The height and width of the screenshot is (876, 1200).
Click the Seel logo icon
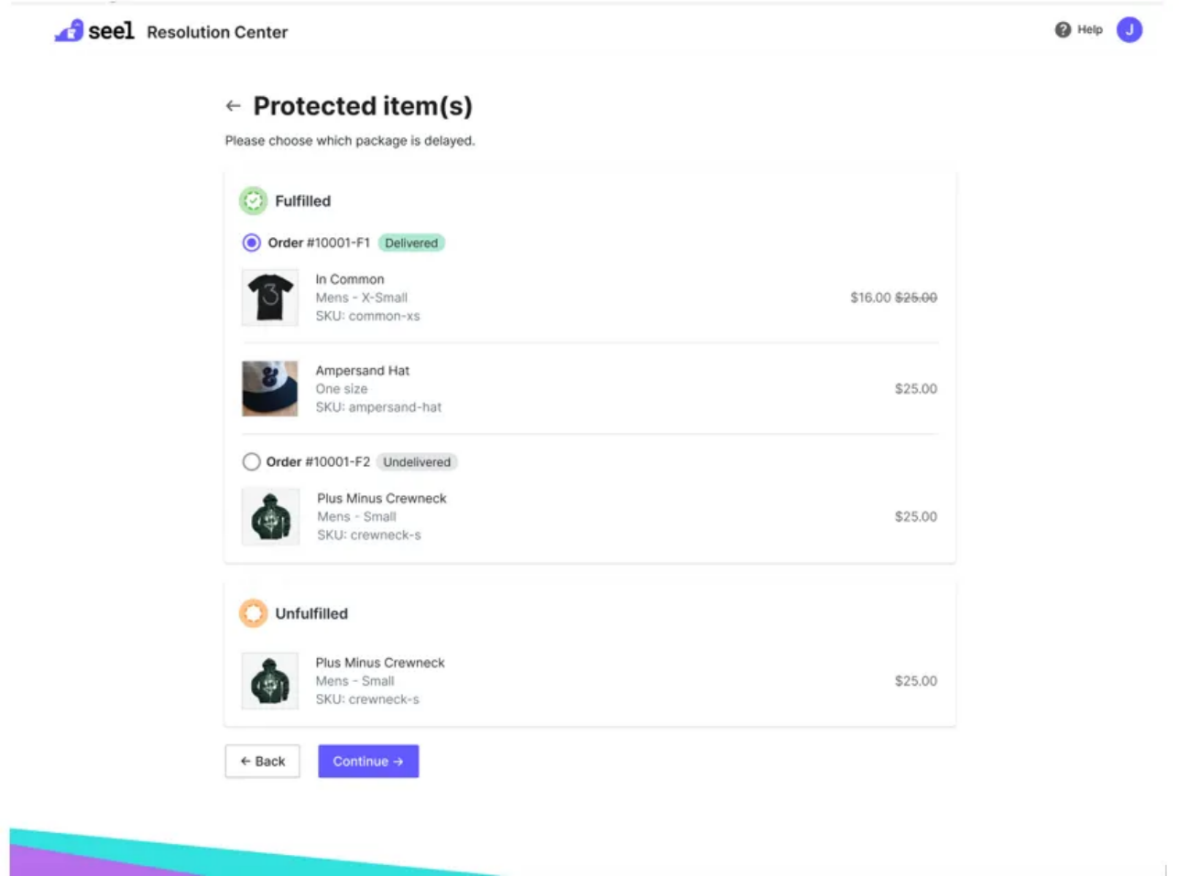(69, 32)
